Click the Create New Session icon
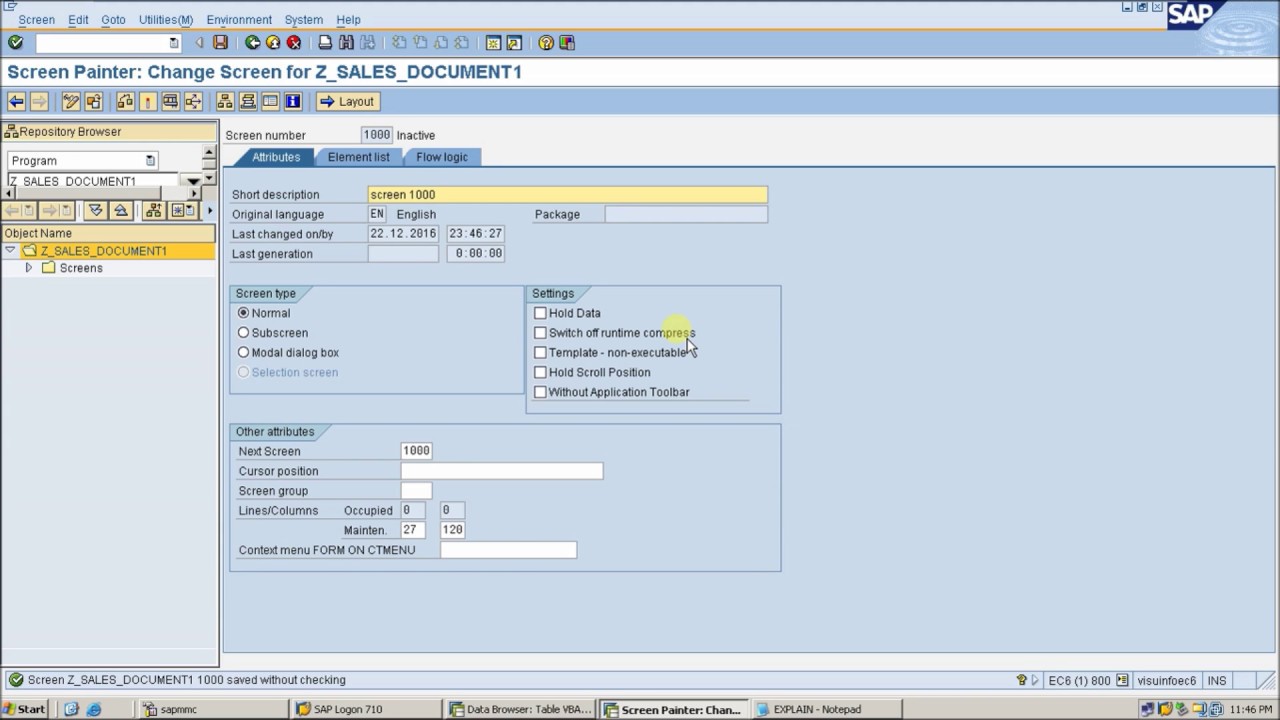 click(x=493, y=43)
